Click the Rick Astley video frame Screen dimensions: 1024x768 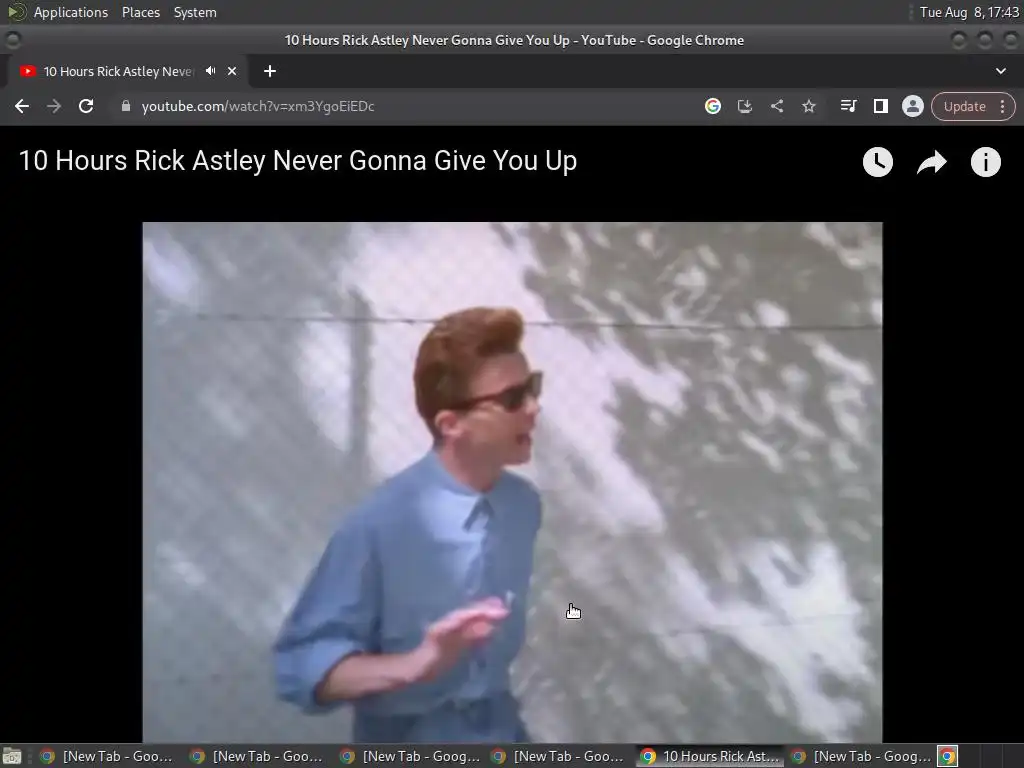tap(512, 482)
